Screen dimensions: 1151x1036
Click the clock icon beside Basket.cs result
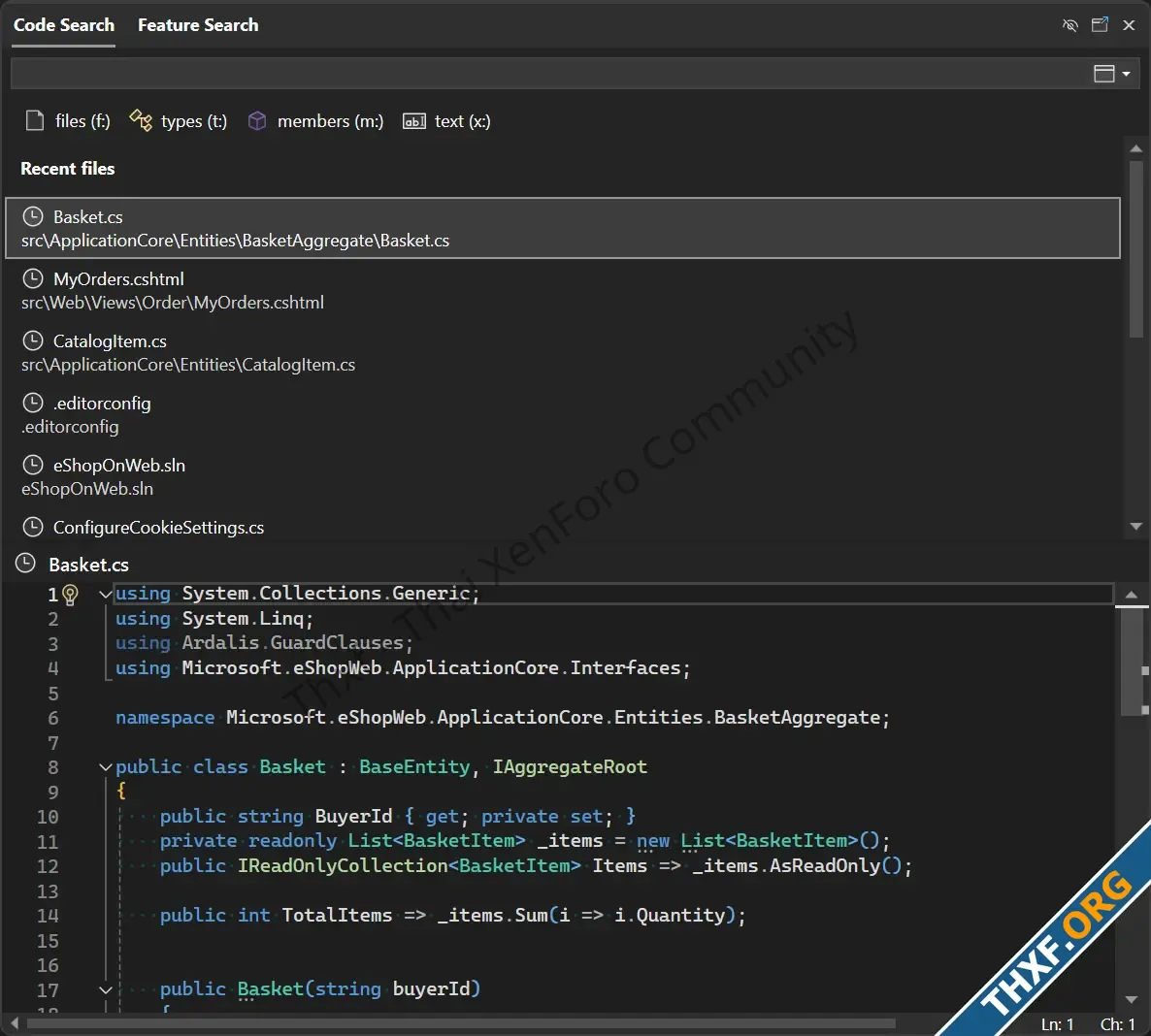[x=33, y=216]
